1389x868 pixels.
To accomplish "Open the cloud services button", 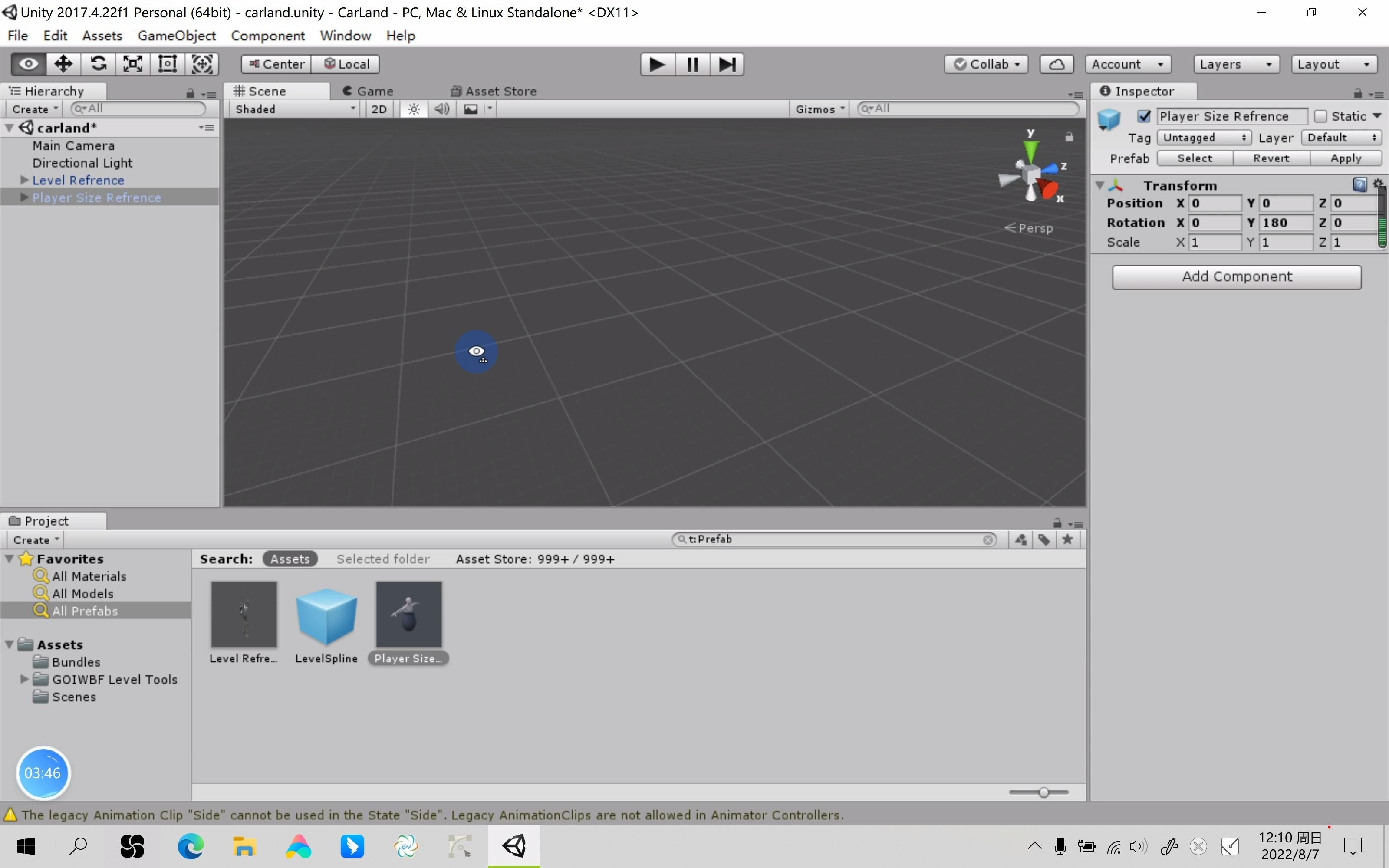I will coord(1056,64).
